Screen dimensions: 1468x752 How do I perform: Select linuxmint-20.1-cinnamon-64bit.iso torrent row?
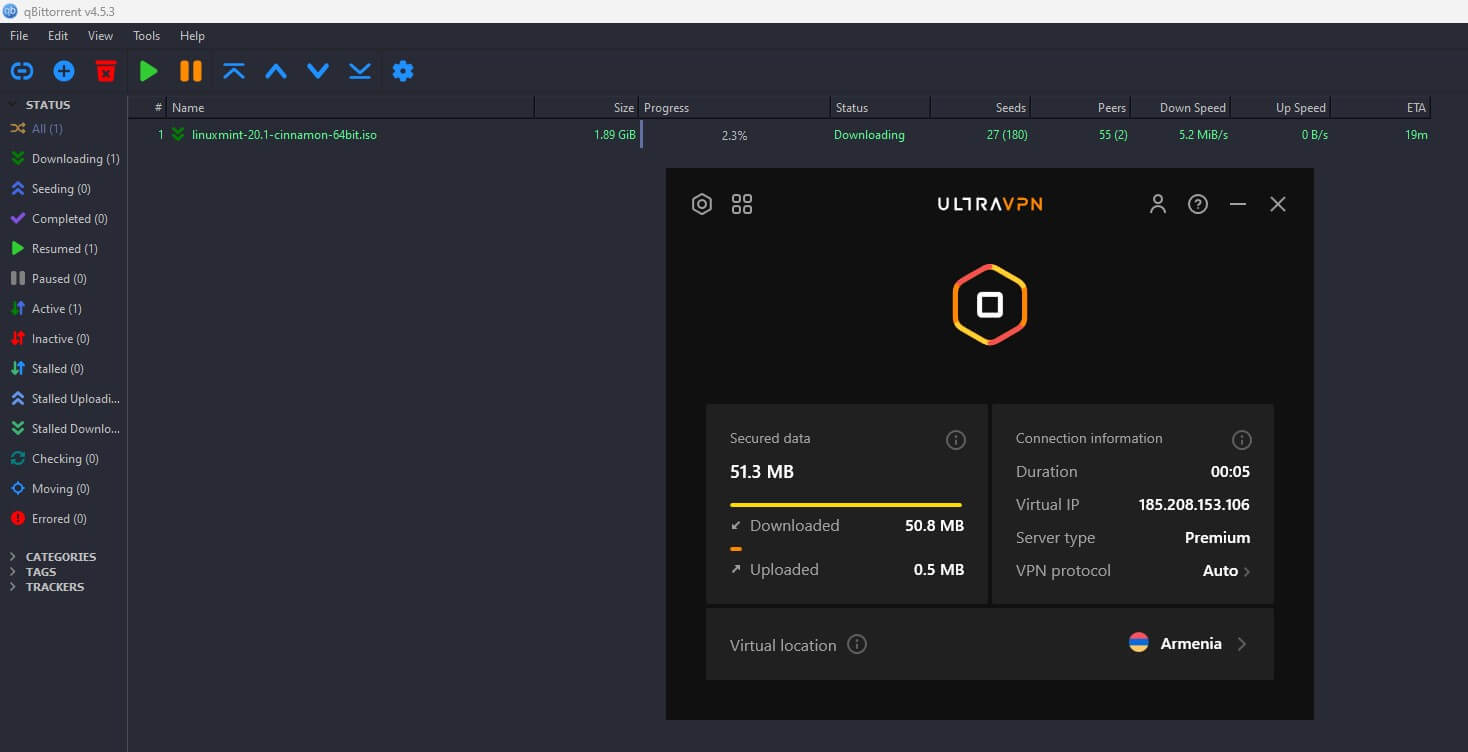point(780,135)
